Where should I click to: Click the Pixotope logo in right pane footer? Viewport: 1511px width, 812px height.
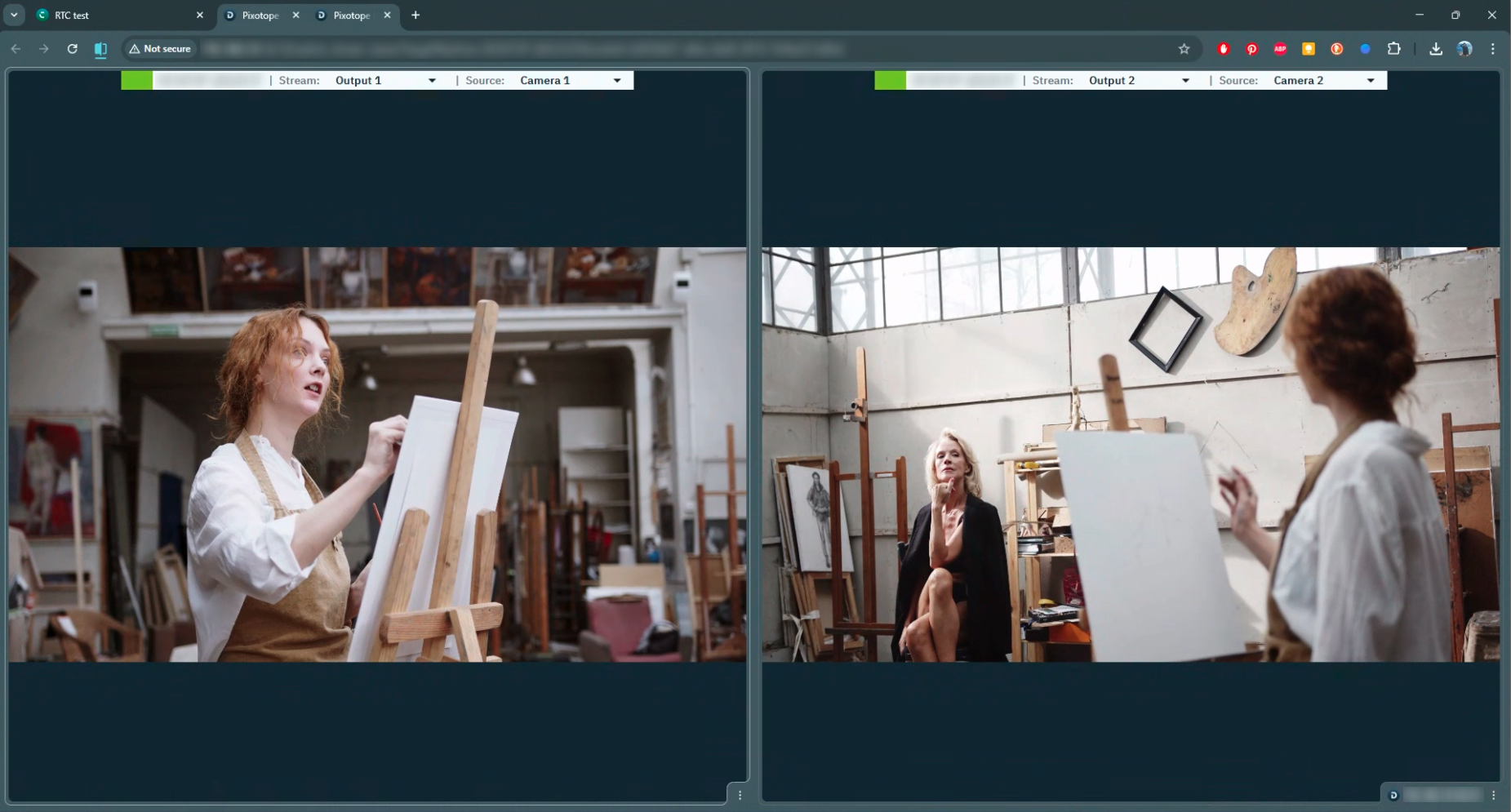coord(1393,795)
